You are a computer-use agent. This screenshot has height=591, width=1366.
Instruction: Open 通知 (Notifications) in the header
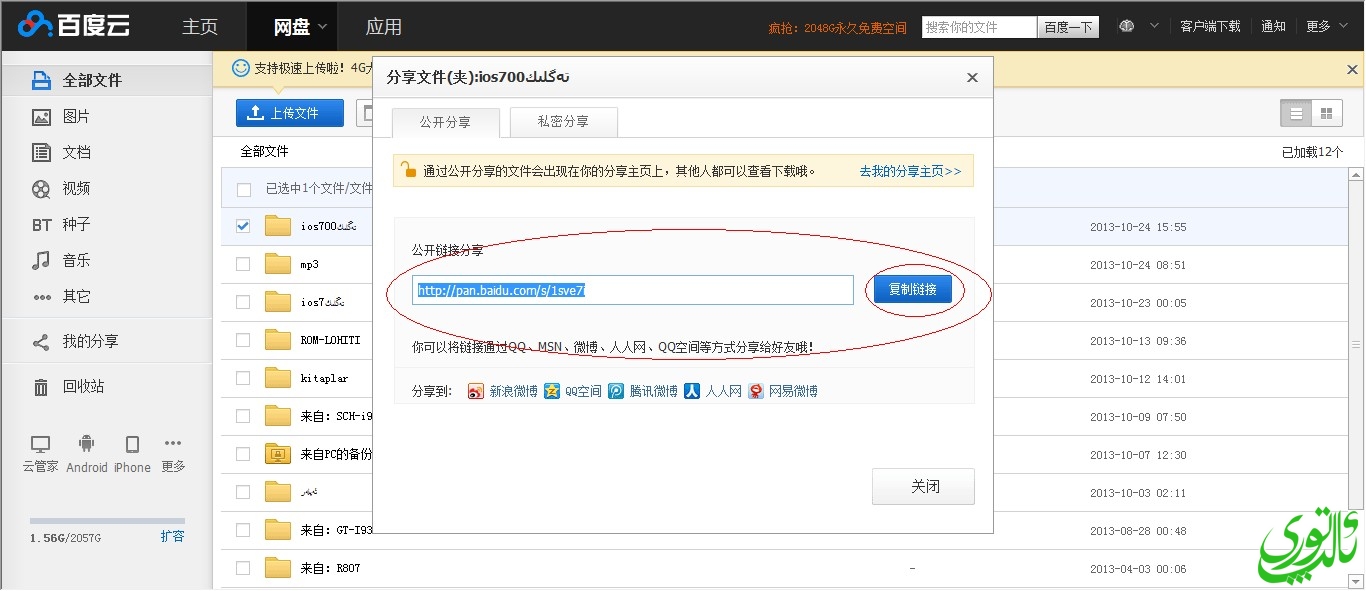coord(1273,26)
